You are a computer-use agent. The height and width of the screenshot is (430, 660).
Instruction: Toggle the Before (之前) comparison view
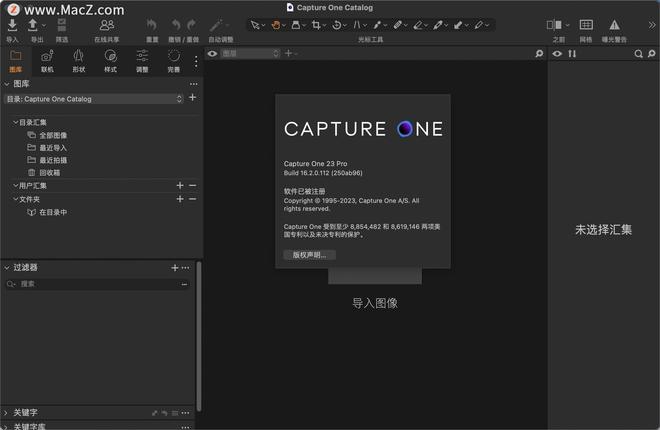(554, 25)
